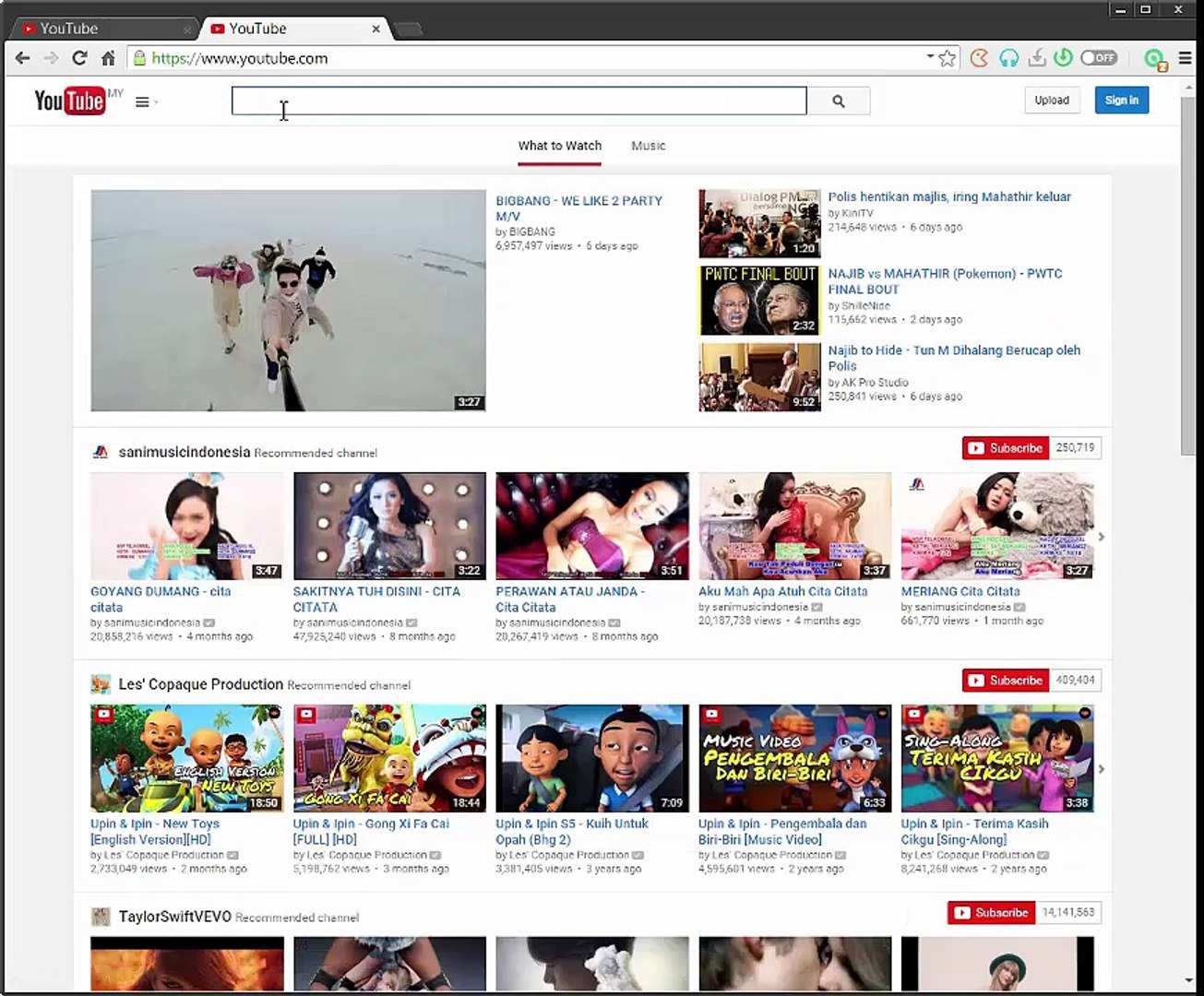Click the Upload button
The width and height of the screenshot is (1204, 996).
click(x=1052, y=101)
